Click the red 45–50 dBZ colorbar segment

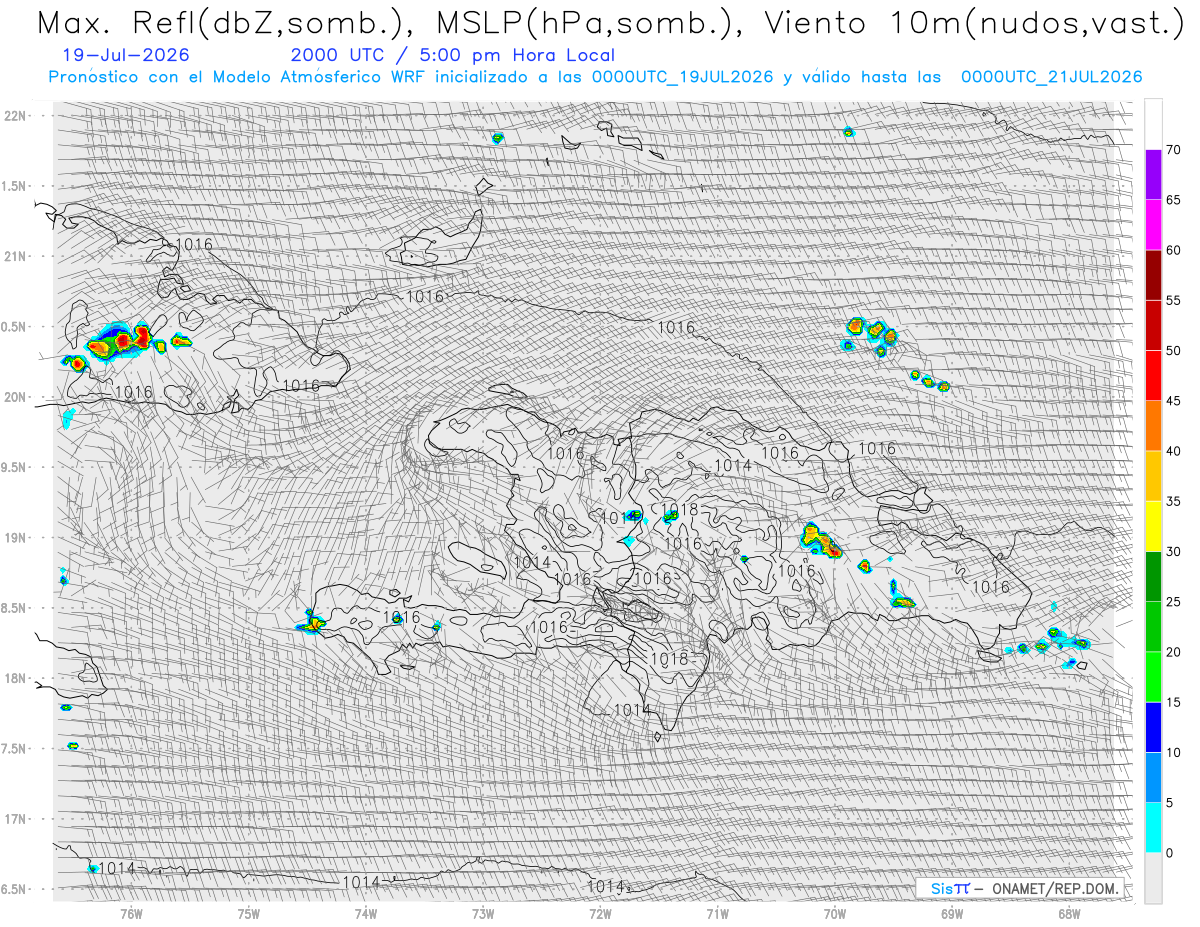[x=1153, y=376]
